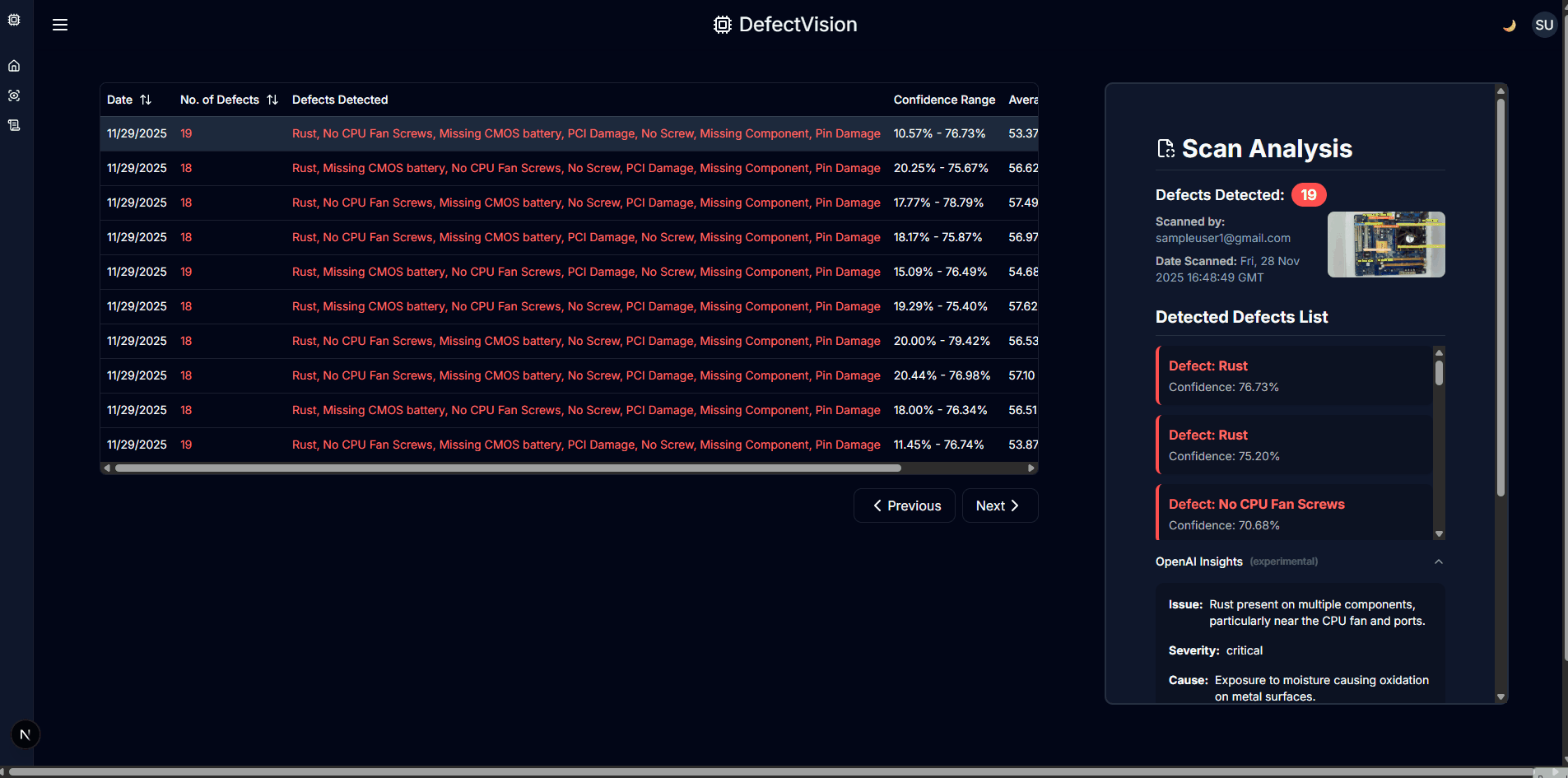Click the chip logo in sidebar
The image size is (1568, 778).
[x=14, y=20]
